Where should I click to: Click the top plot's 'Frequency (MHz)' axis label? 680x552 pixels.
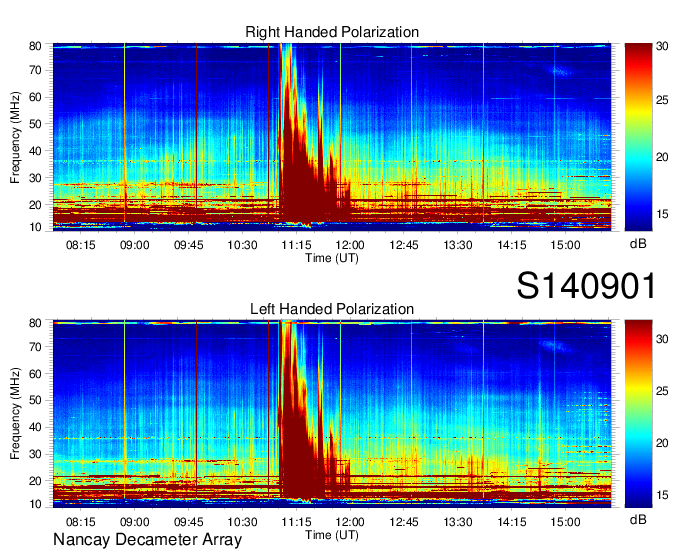pos(15,137)
